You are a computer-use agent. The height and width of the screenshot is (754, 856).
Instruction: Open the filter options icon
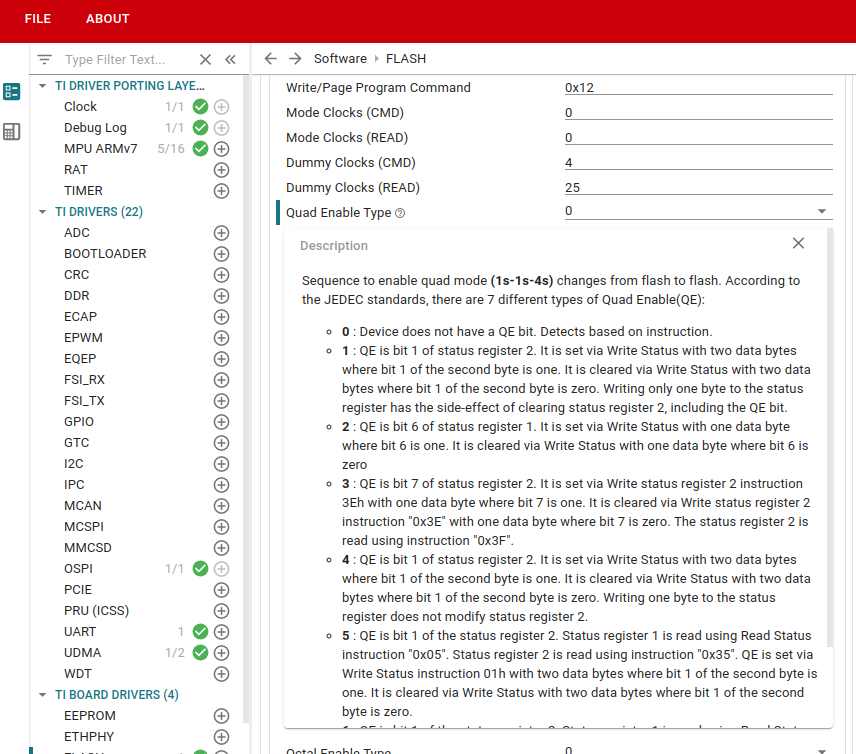[44, 60]
